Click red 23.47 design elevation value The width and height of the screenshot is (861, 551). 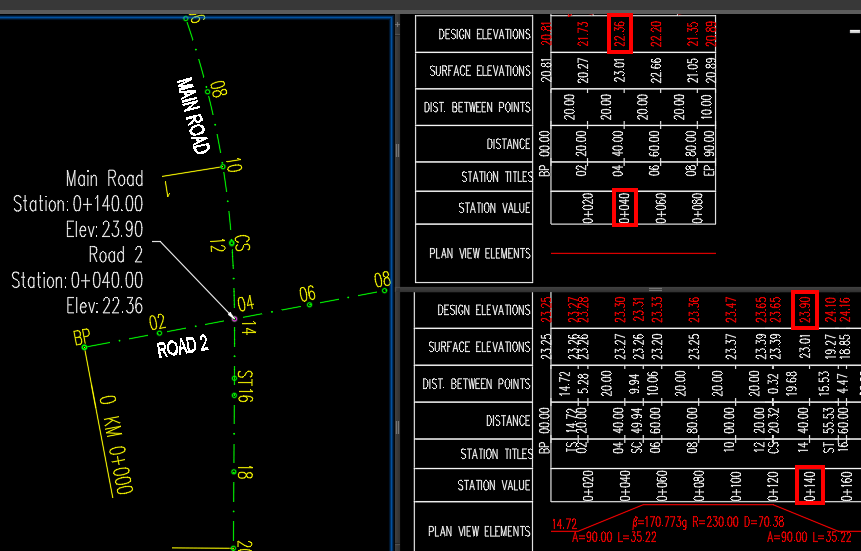tap(730, 310)
